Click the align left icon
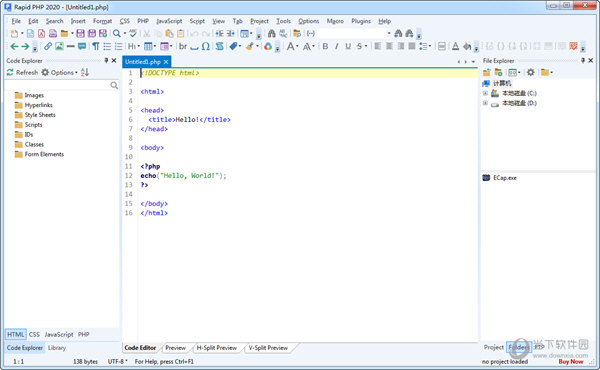This screenshot has height=370, width=600. coord(378,47)
